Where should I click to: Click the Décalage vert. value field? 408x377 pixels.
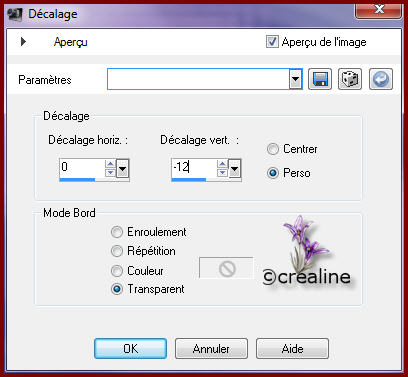194,168
